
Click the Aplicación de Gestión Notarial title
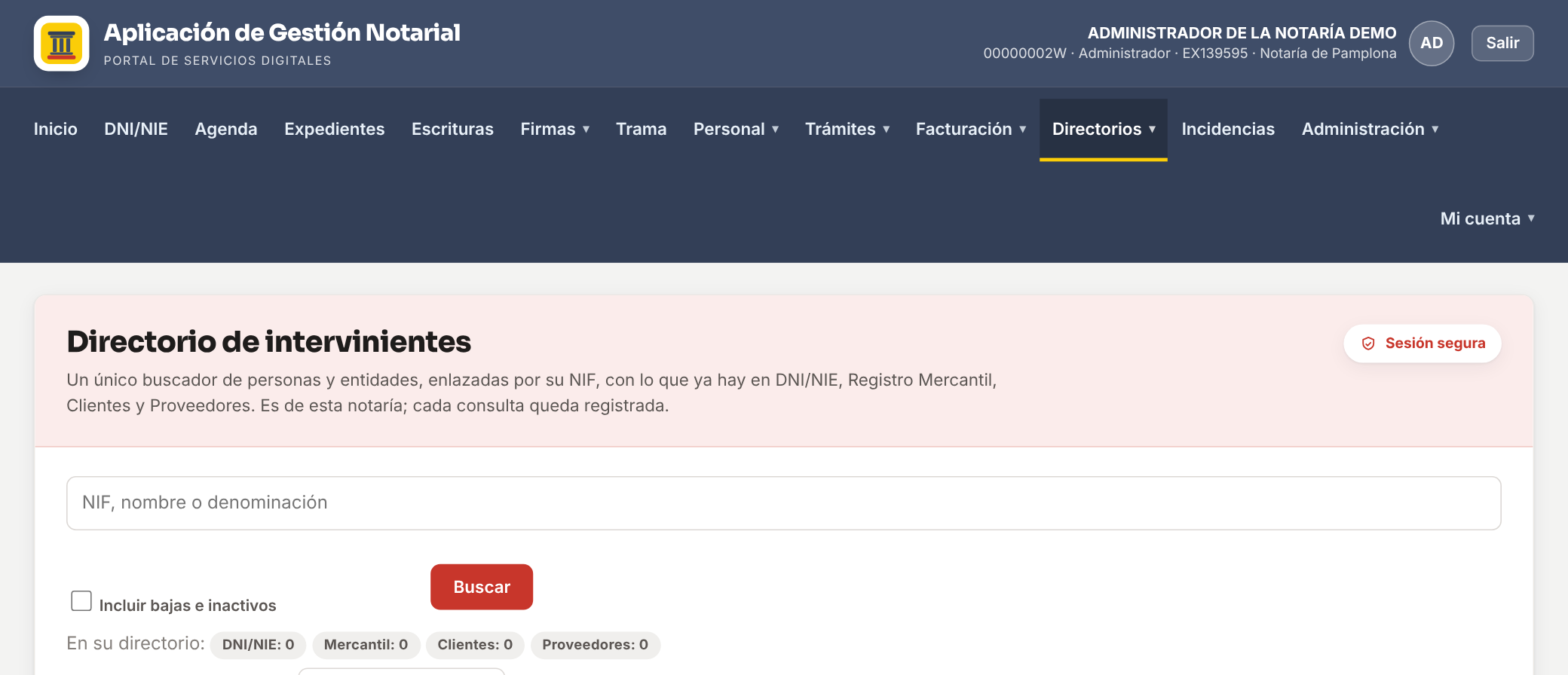282,32
